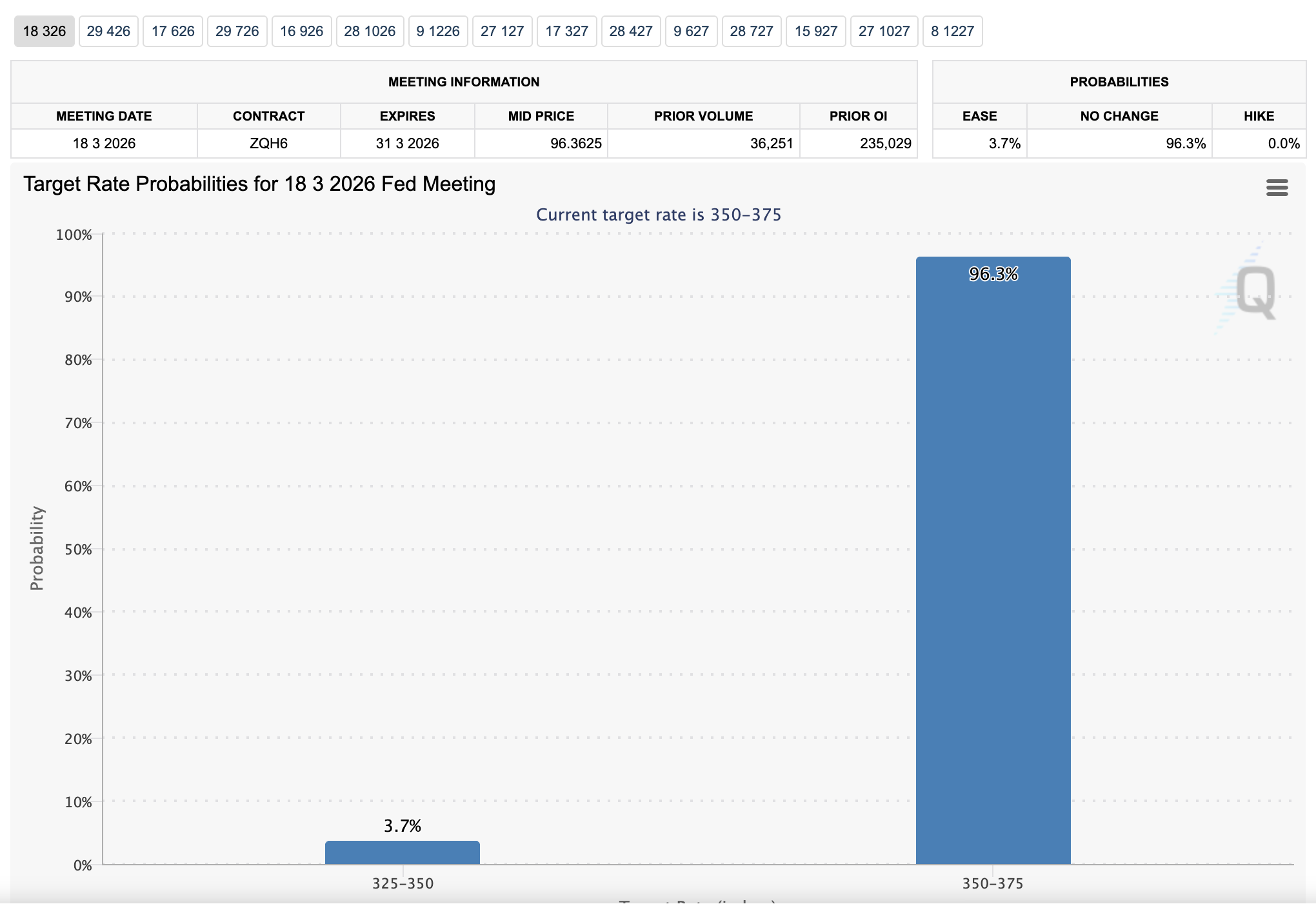Choose the 9 1226 meeting tab
Screen dimensions: 1316x904
(438, 32)
